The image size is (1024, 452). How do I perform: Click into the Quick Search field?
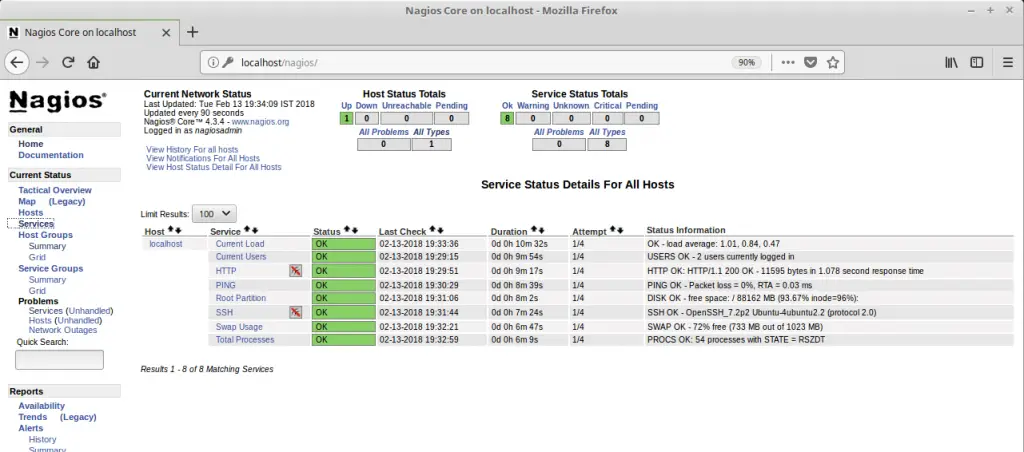click(59, 360)
